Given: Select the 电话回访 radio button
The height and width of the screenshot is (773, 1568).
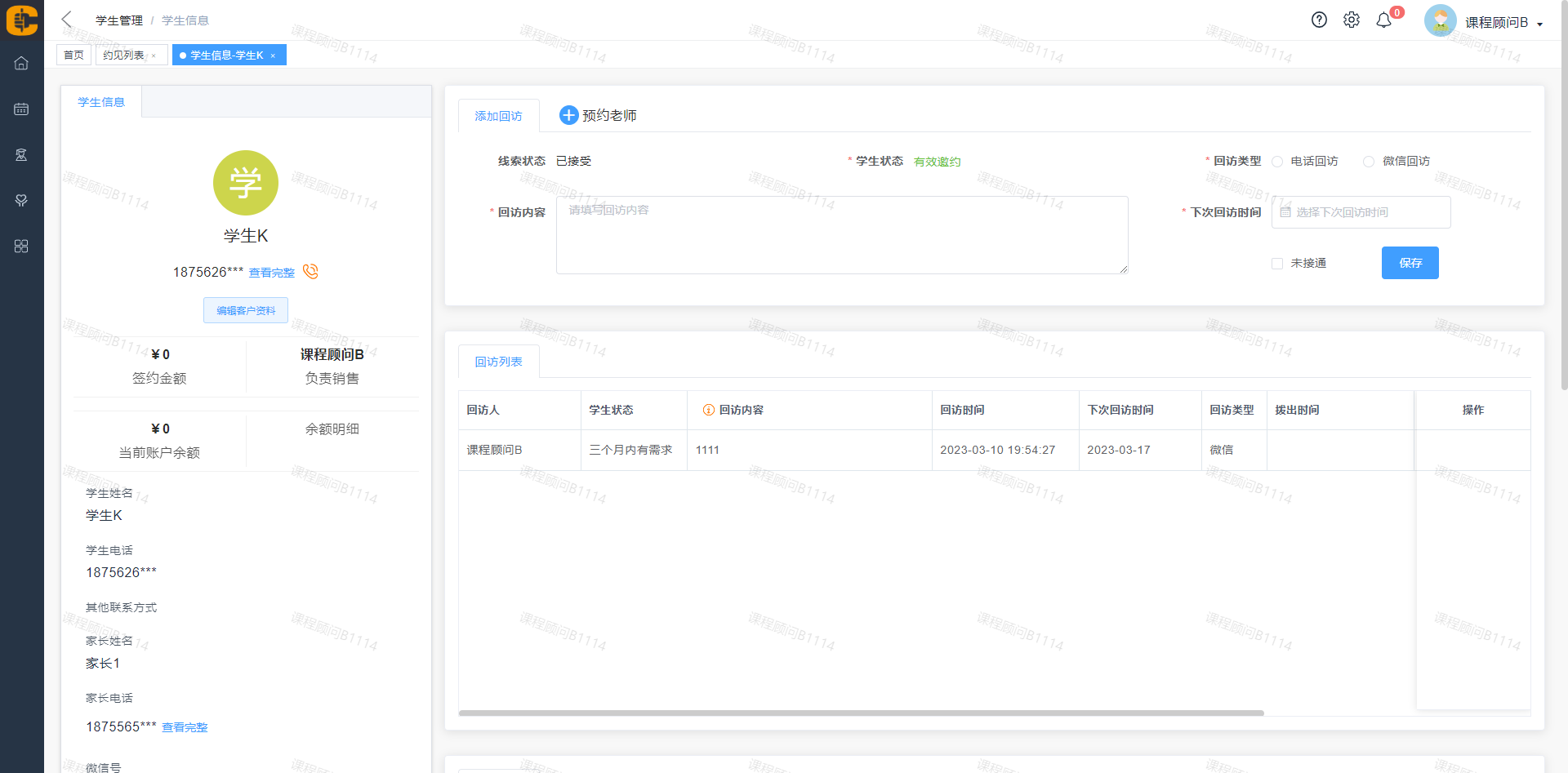Looking at the screenshot, I should coord(1277,162).
